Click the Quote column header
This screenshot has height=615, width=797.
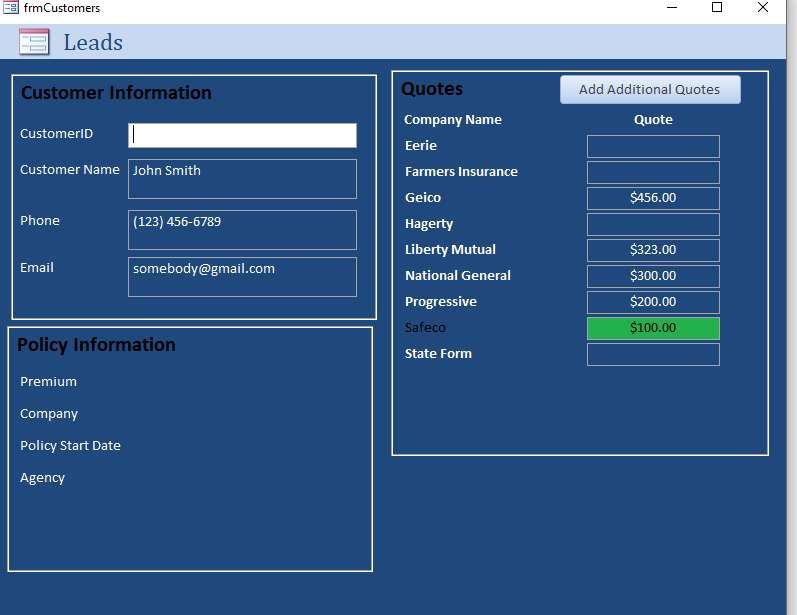(x=653, y=119)
